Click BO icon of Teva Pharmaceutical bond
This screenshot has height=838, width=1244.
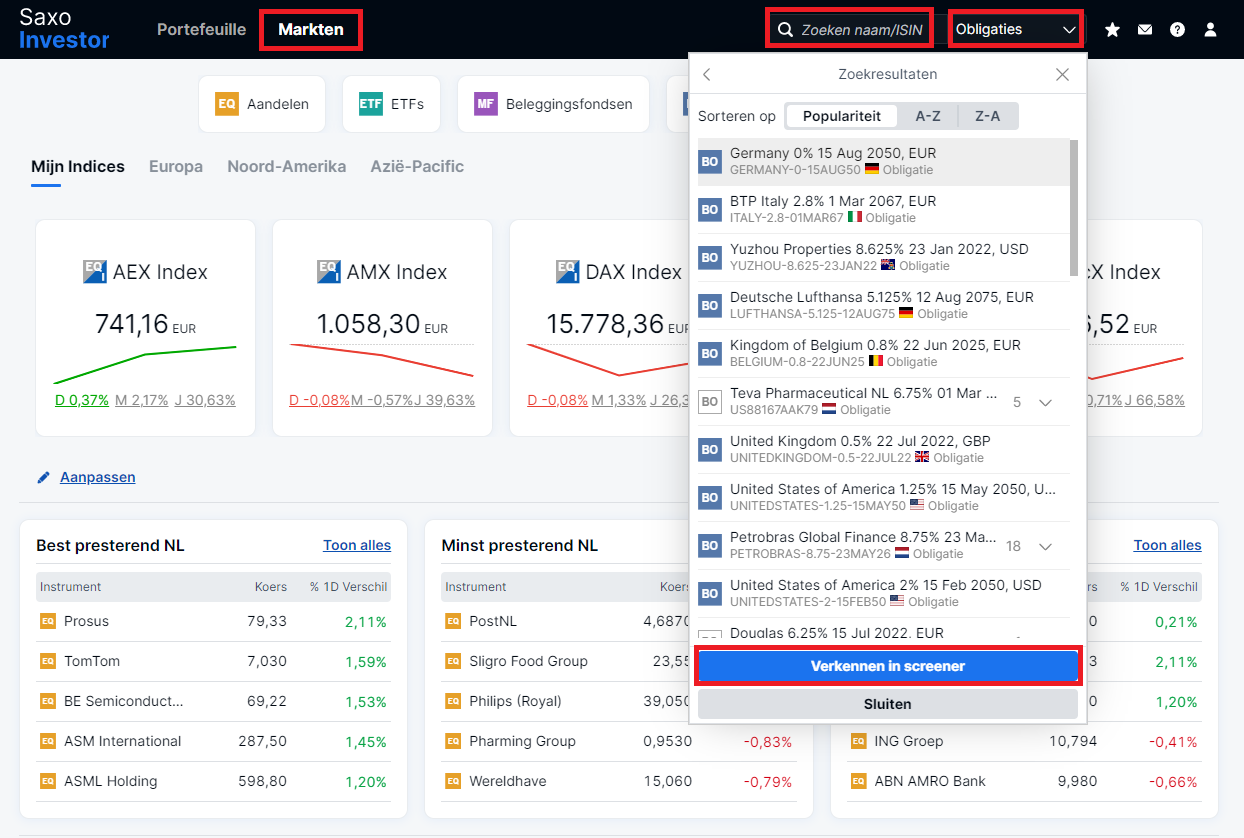pyautogui.click(x=710, y=401)
